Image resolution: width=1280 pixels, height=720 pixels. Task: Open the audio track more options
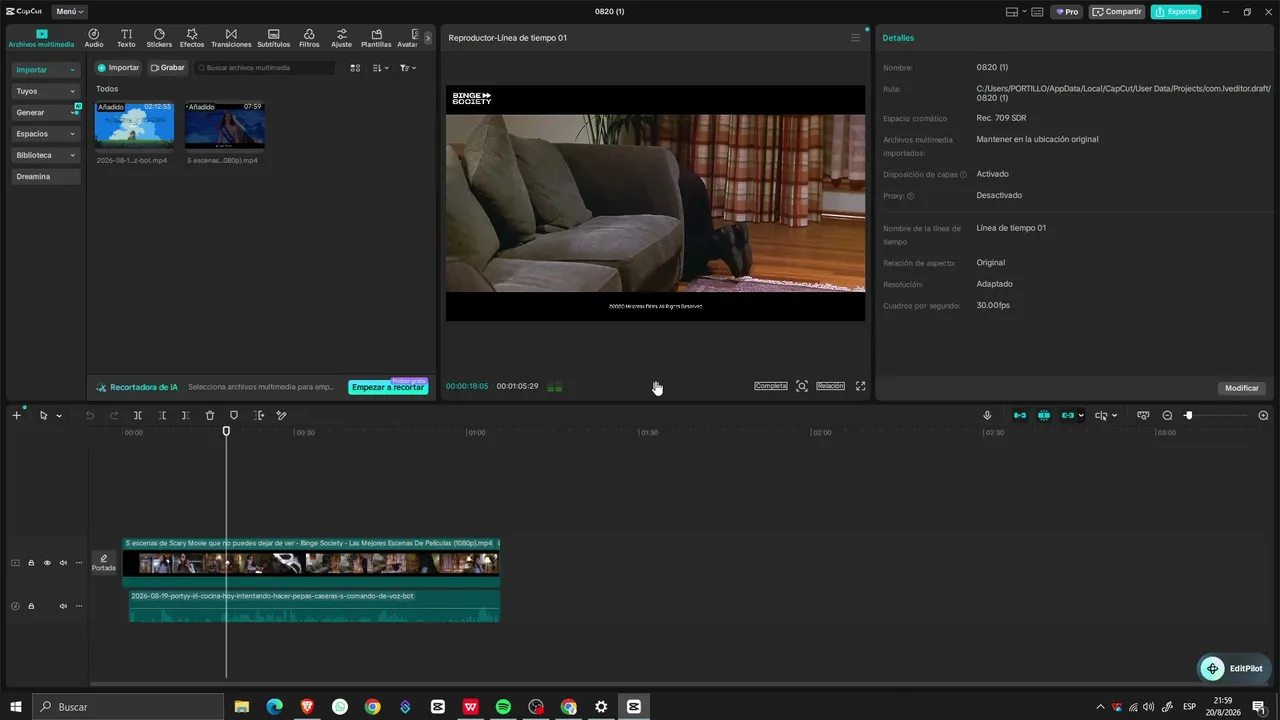pos(79,606)
